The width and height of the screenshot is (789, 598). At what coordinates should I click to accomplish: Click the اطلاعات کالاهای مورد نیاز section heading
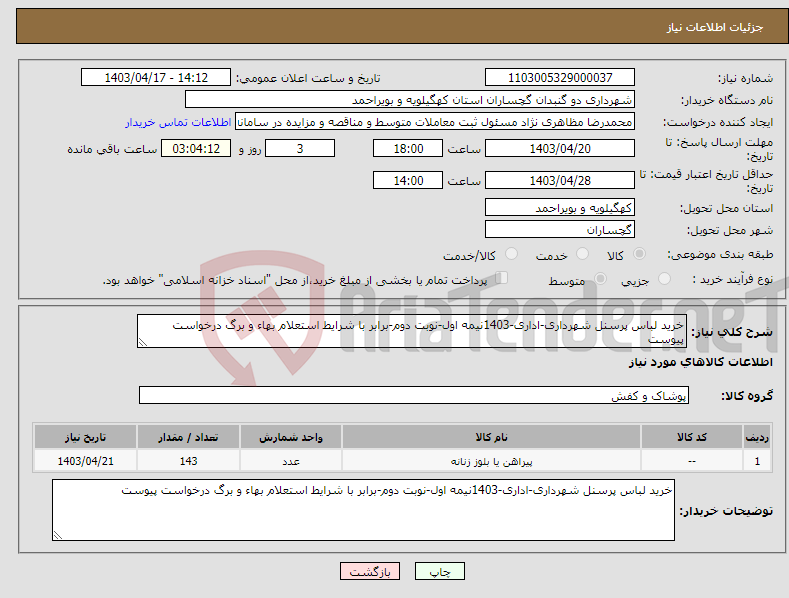pyautogui.click(x=700, y=362)
